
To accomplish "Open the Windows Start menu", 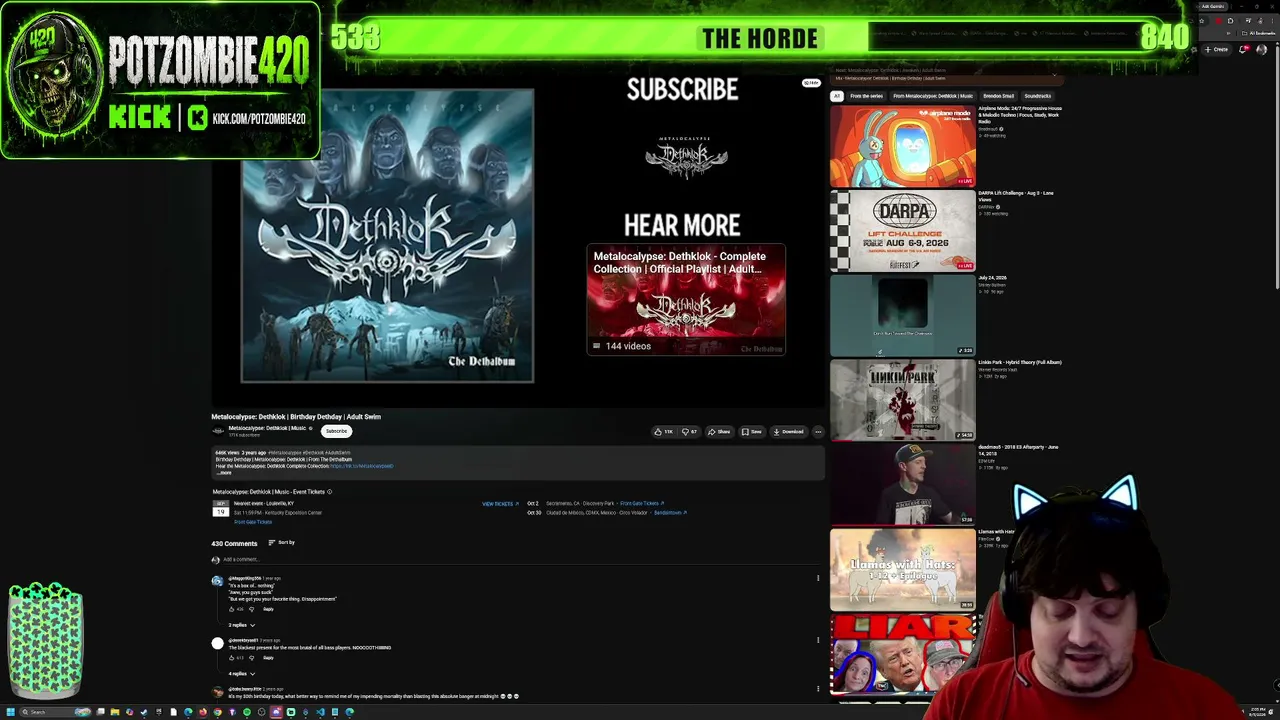I will pos(11,712).
